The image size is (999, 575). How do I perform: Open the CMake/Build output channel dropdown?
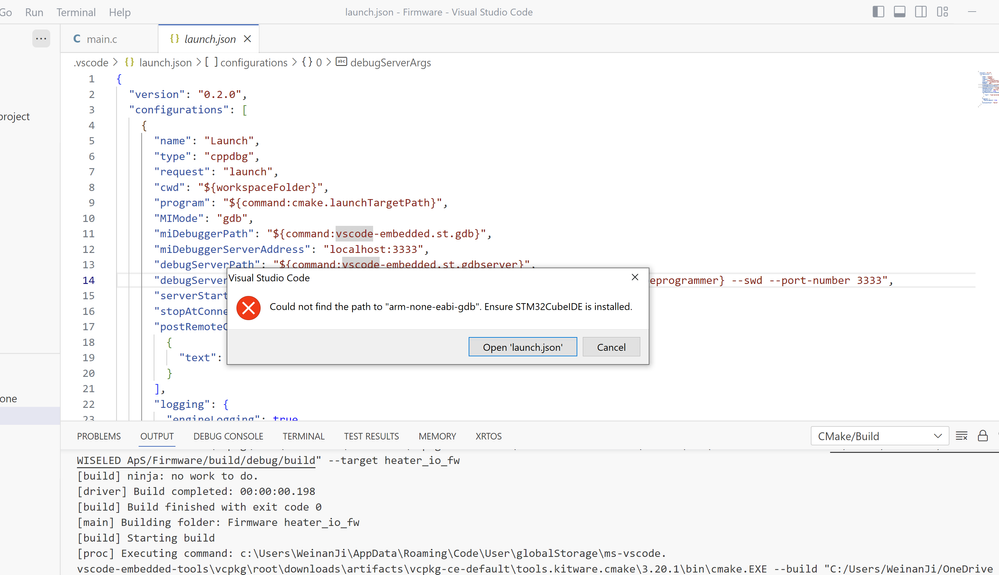tap(879, 436)
